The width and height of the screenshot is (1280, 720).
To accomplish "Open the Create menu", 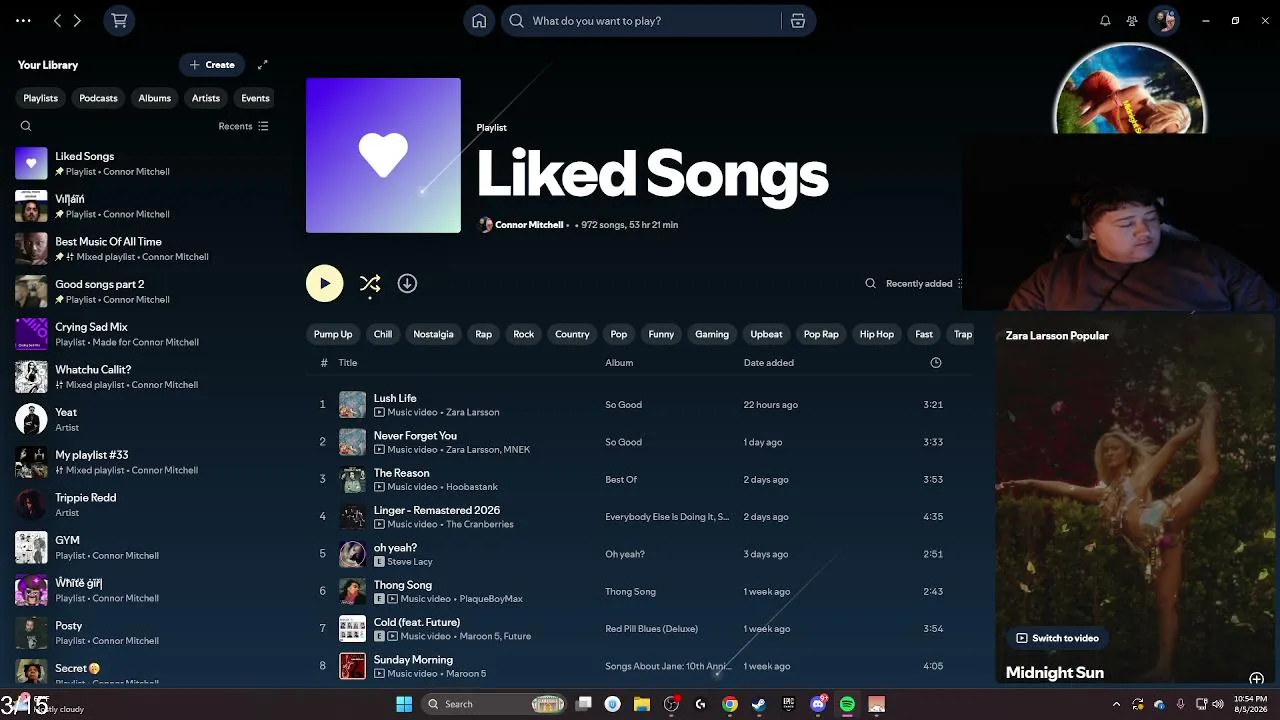I will click(212, 65).
